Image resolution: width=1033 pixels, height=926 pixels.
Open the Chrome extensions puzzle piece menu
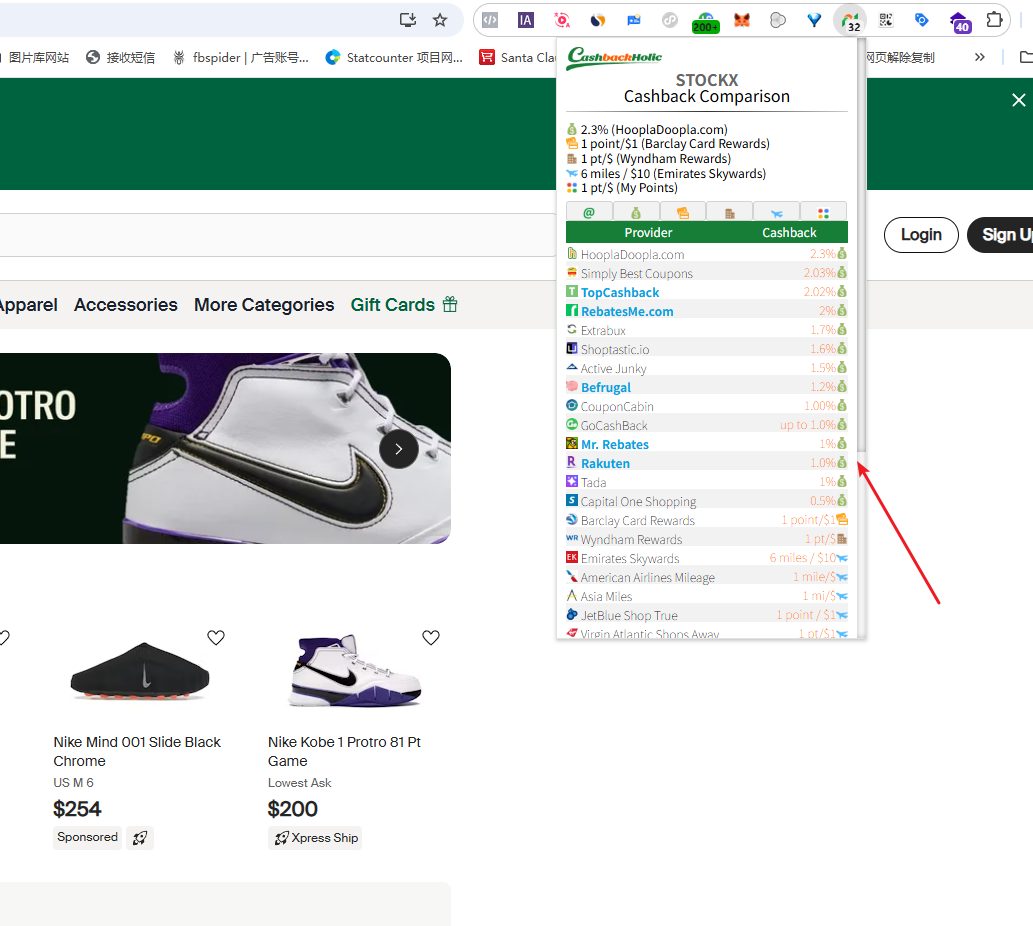coord(994,20)
